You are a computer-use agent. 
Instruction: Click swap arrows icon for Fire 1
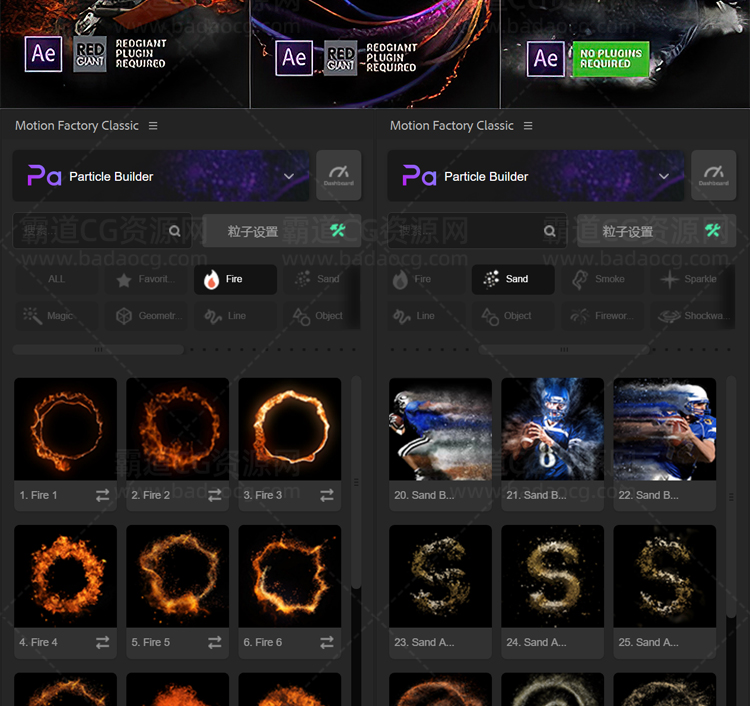[102, 496]
